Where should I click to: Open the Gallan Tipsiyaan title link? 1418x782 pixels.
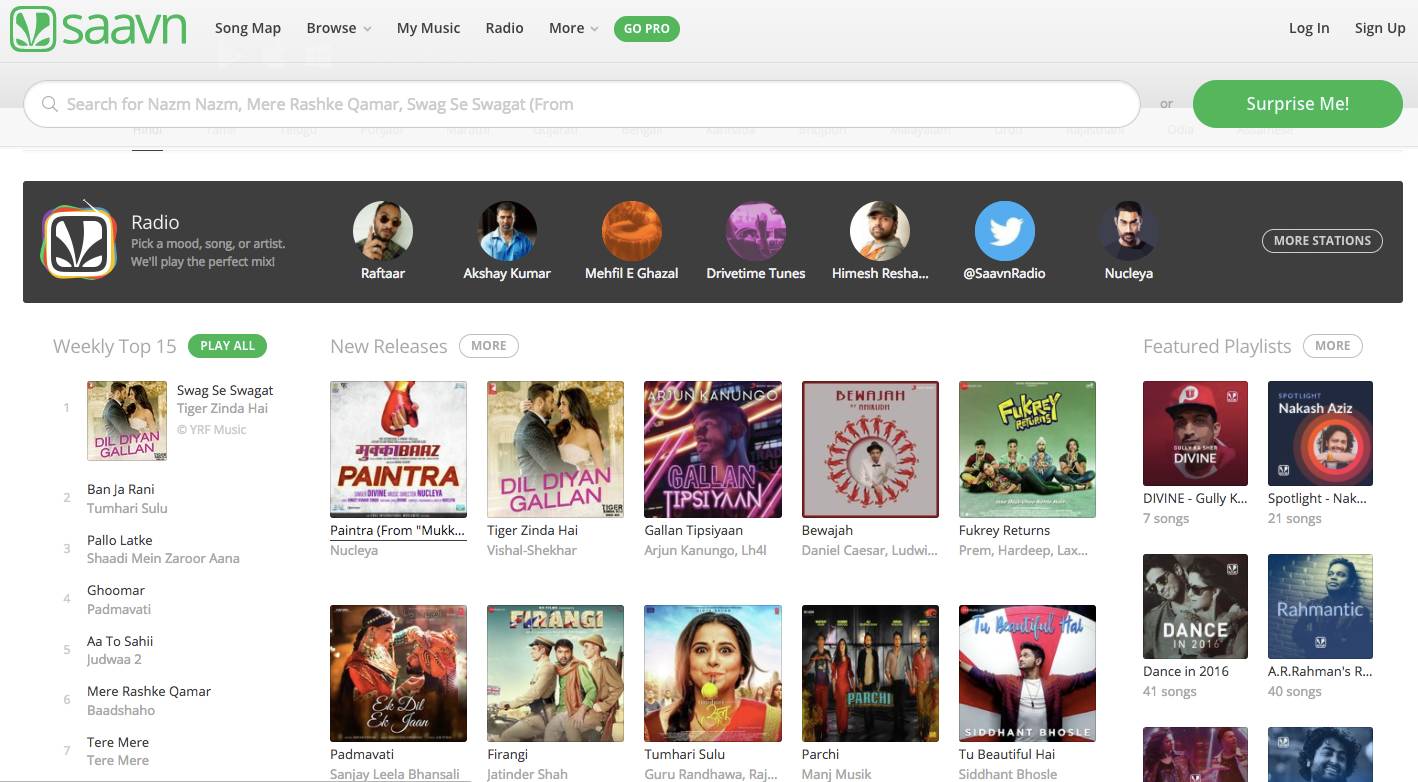pos(694,530)
